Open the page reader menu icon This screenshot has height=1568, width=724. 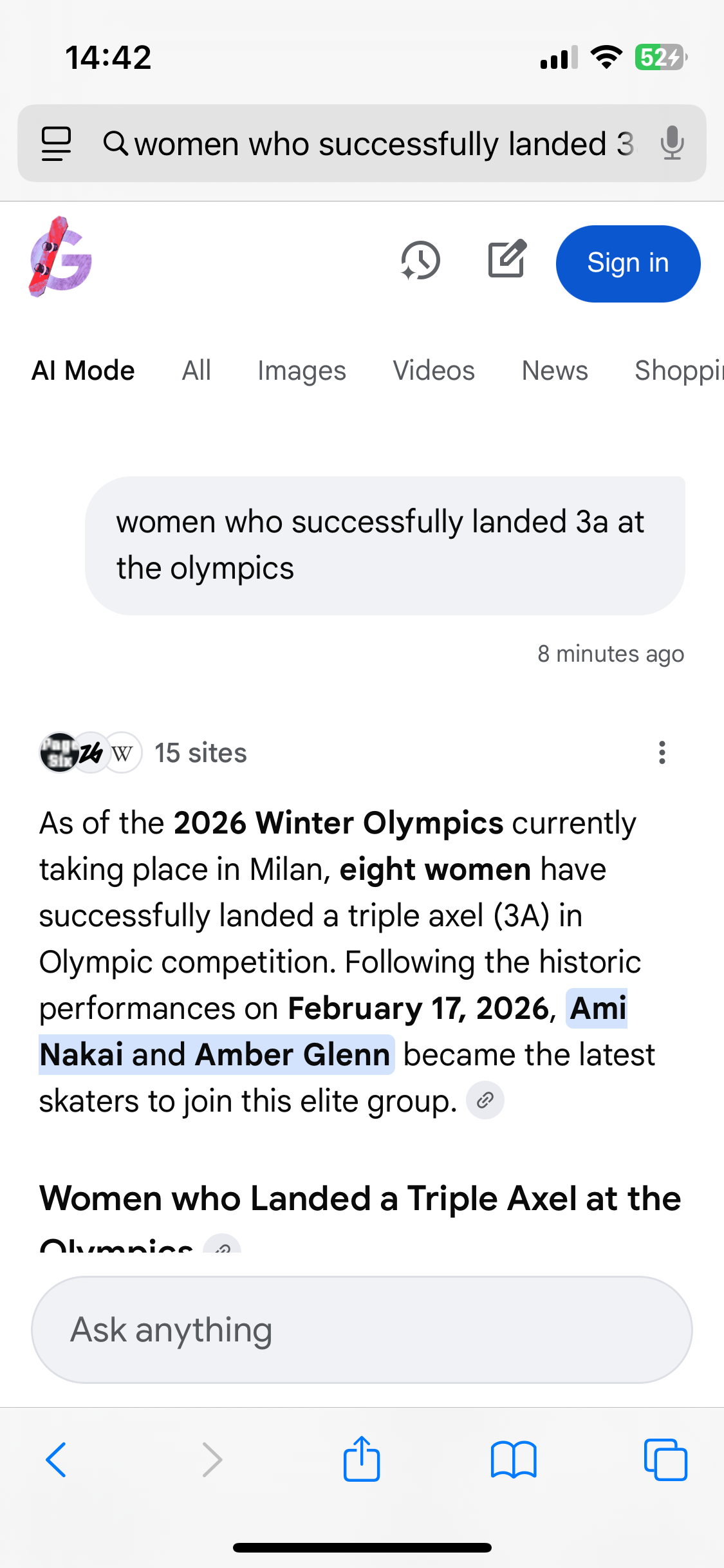56,143
